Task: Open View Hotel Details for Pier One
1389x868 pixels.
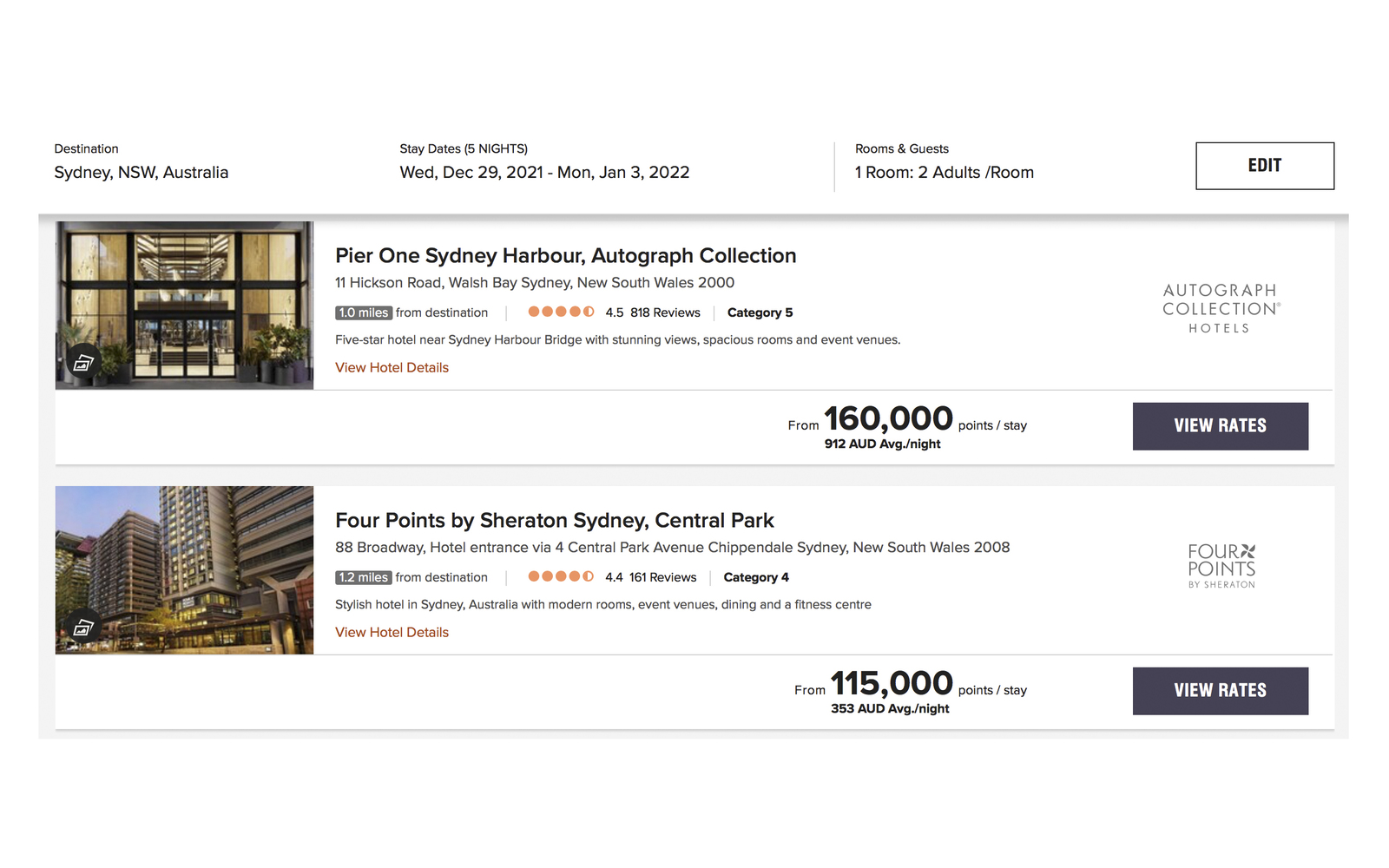Action: (x=392, y=367)
